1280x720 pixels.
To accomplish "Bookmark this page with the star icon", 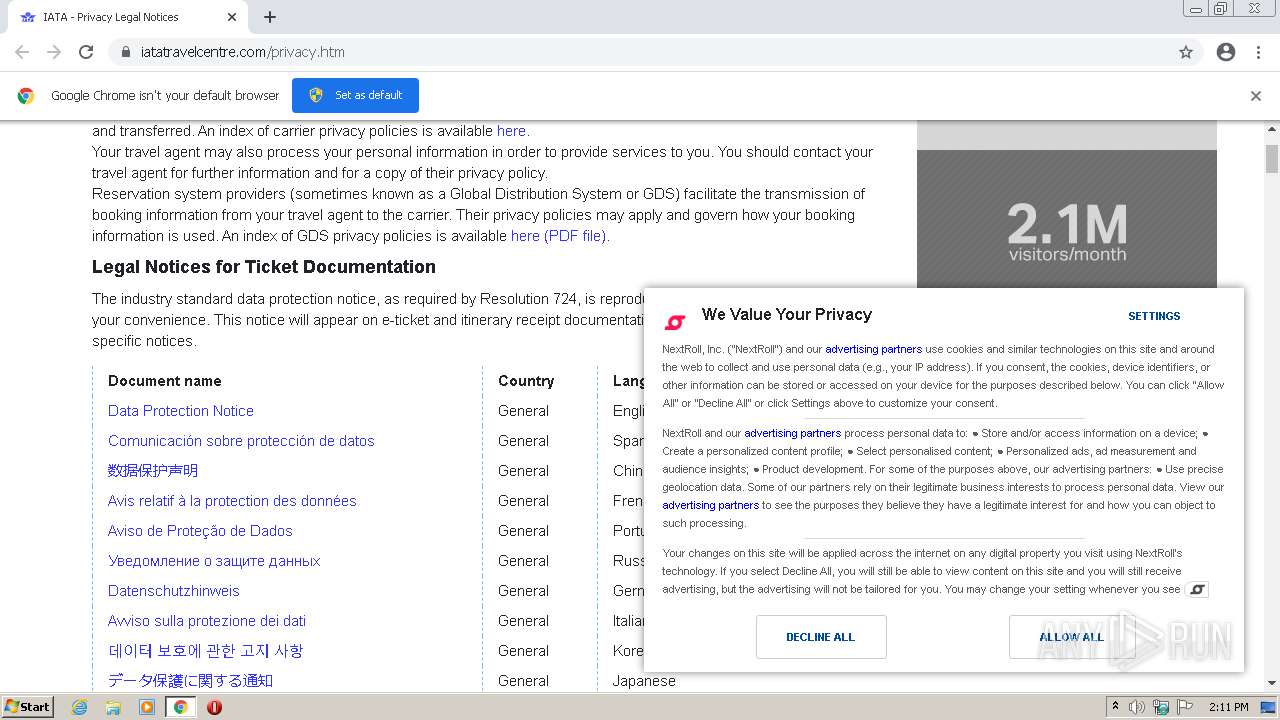I will tap(1186, 52).
